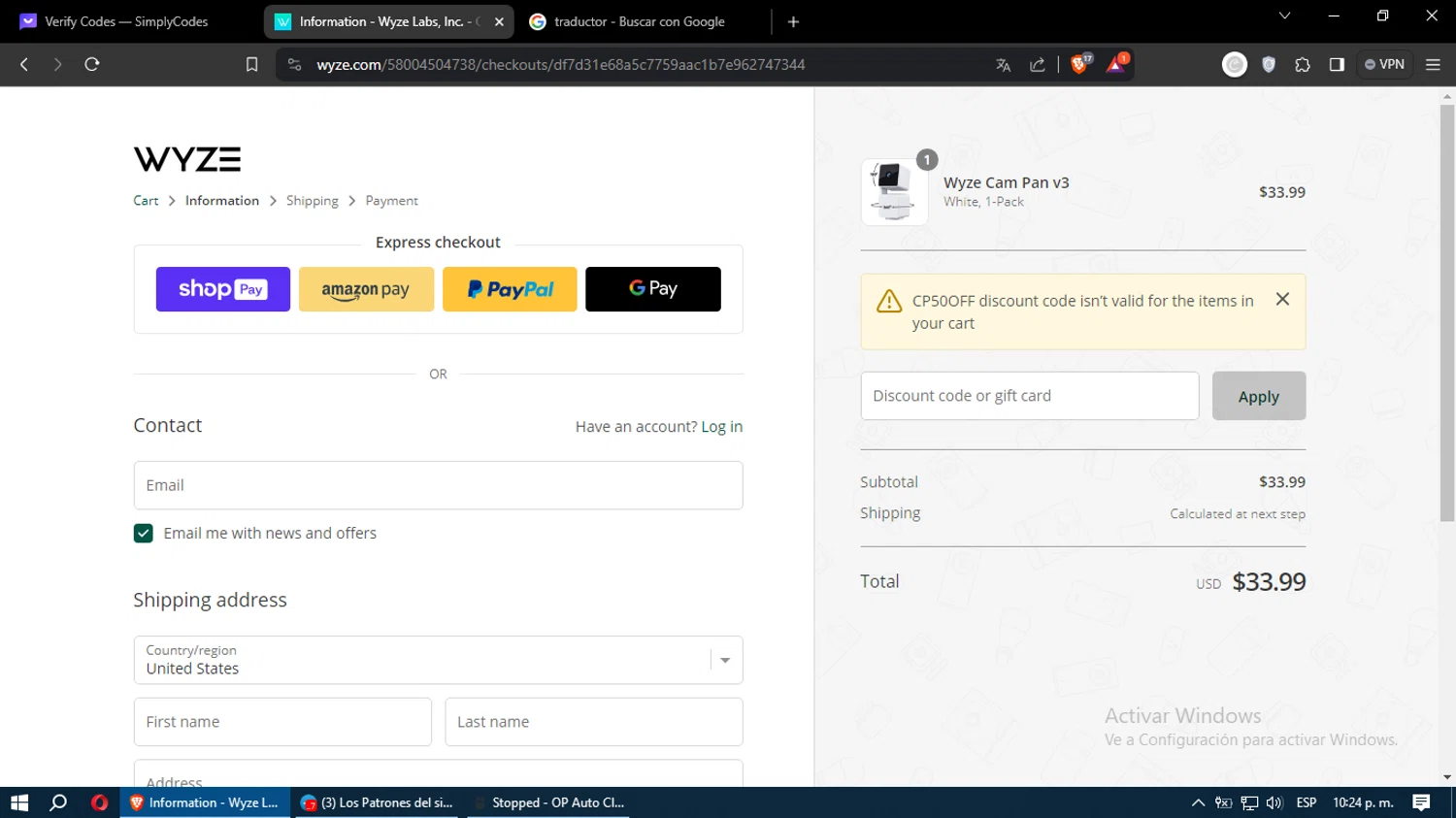Click the Wyze Cam Pan v3 product thumbnail
The image size is (1456, 818).
(894, 192)
